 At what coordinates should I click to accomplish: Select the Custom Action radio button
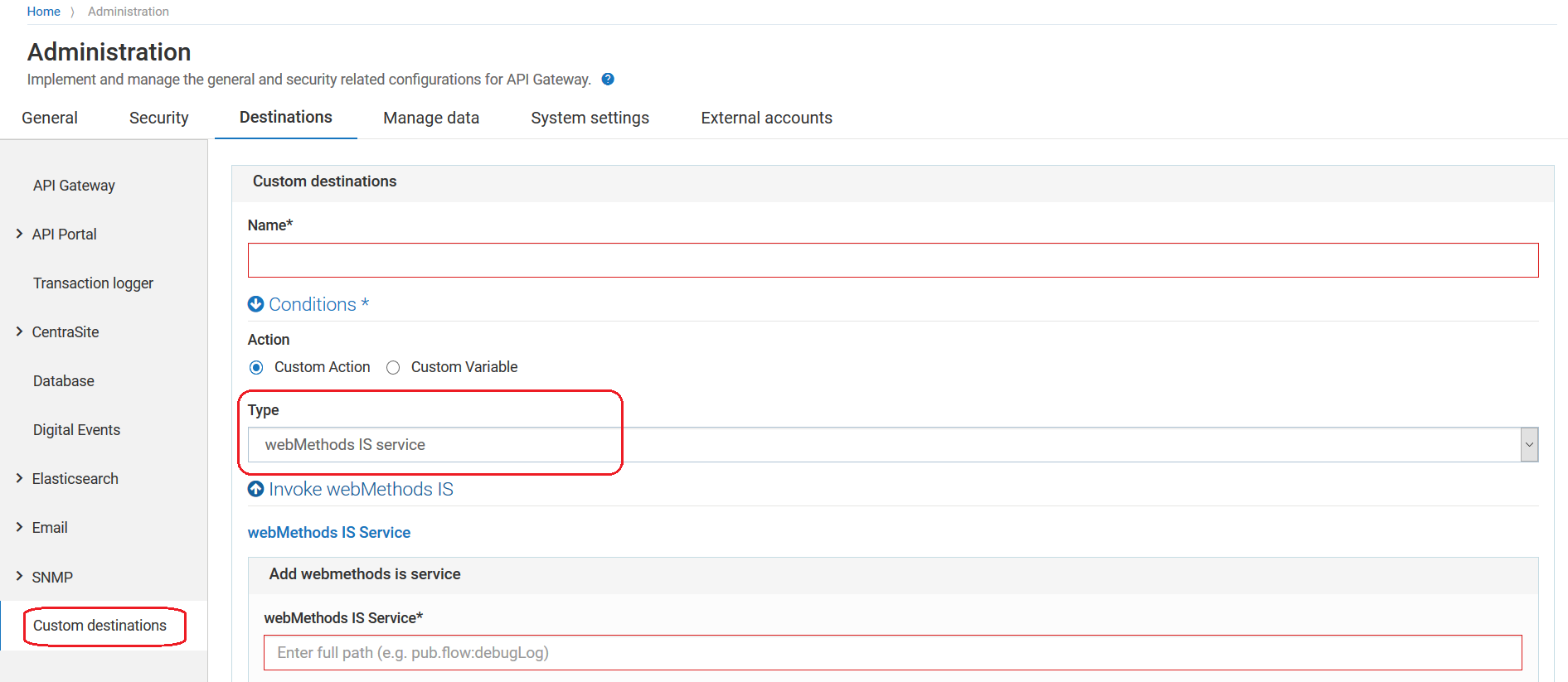[256, 367]
